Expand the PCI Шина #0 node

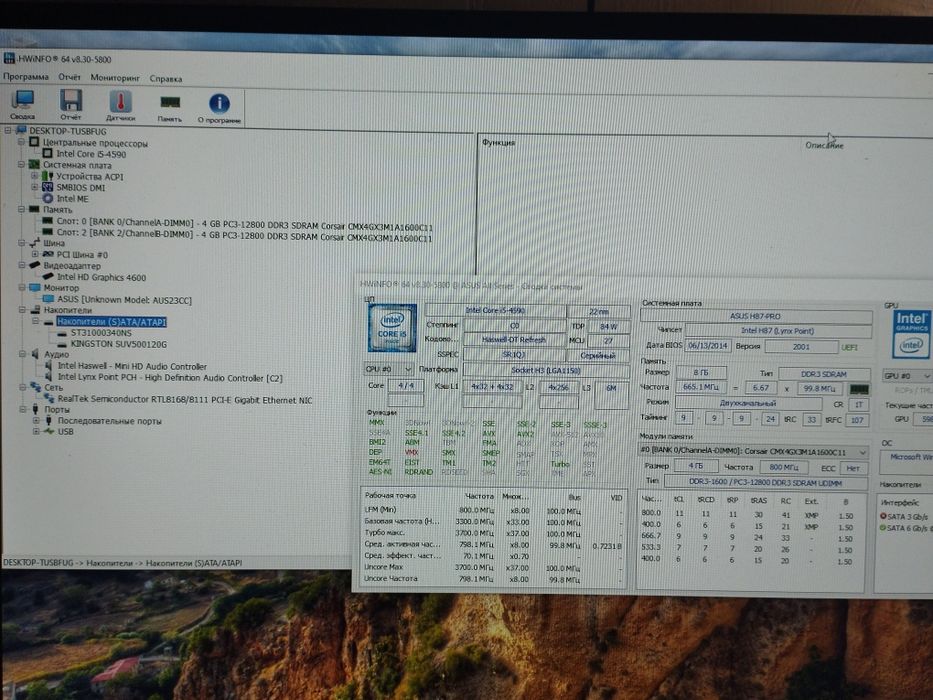pyautogui.click(x=35, y=254)
